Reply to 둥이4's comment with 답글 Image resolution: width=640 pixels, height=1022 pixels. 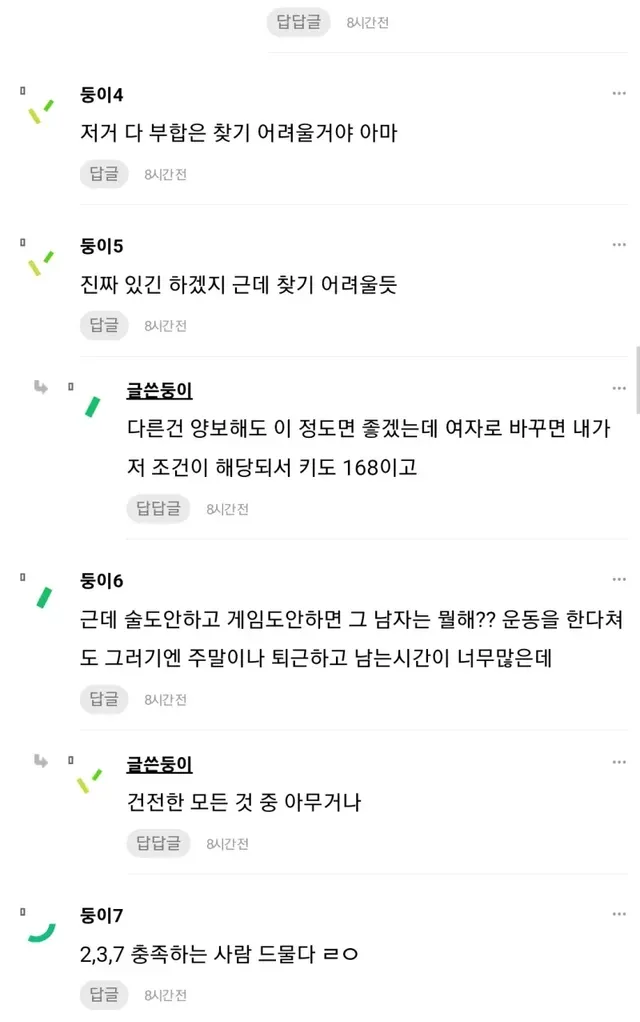(104, 174)
